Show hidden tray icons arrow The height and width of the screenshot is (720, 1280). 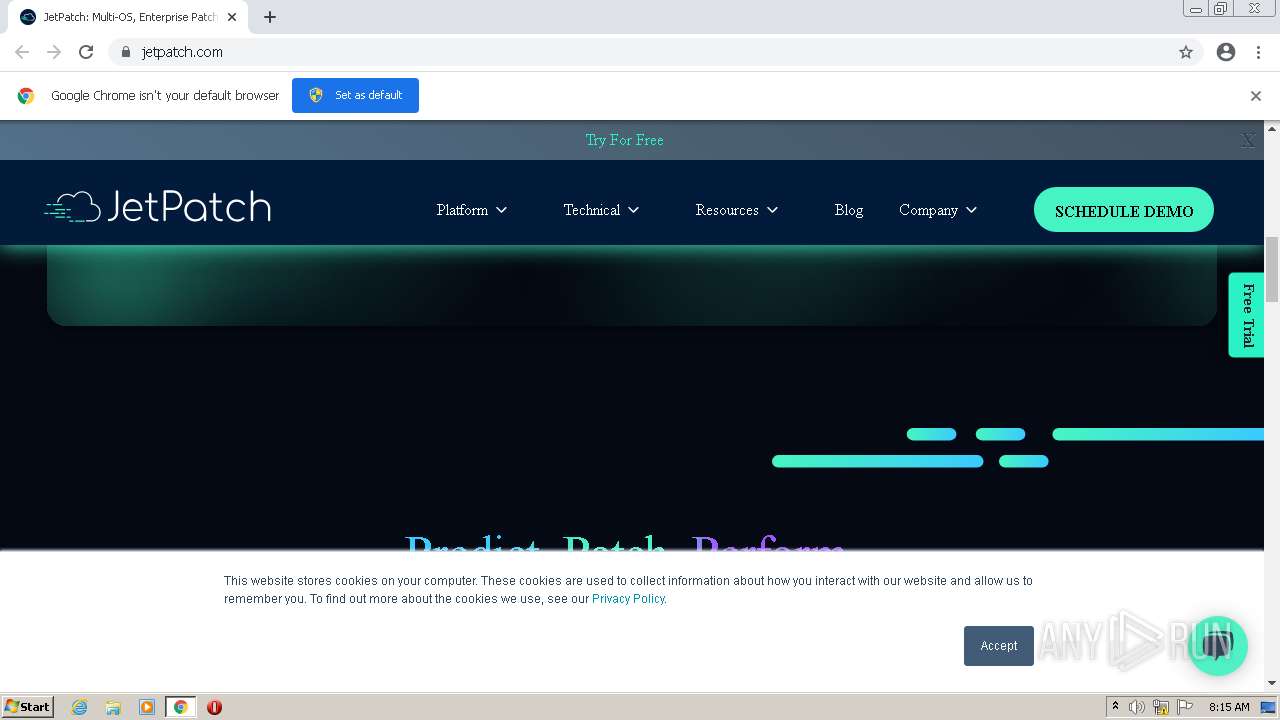(1115, 707)
